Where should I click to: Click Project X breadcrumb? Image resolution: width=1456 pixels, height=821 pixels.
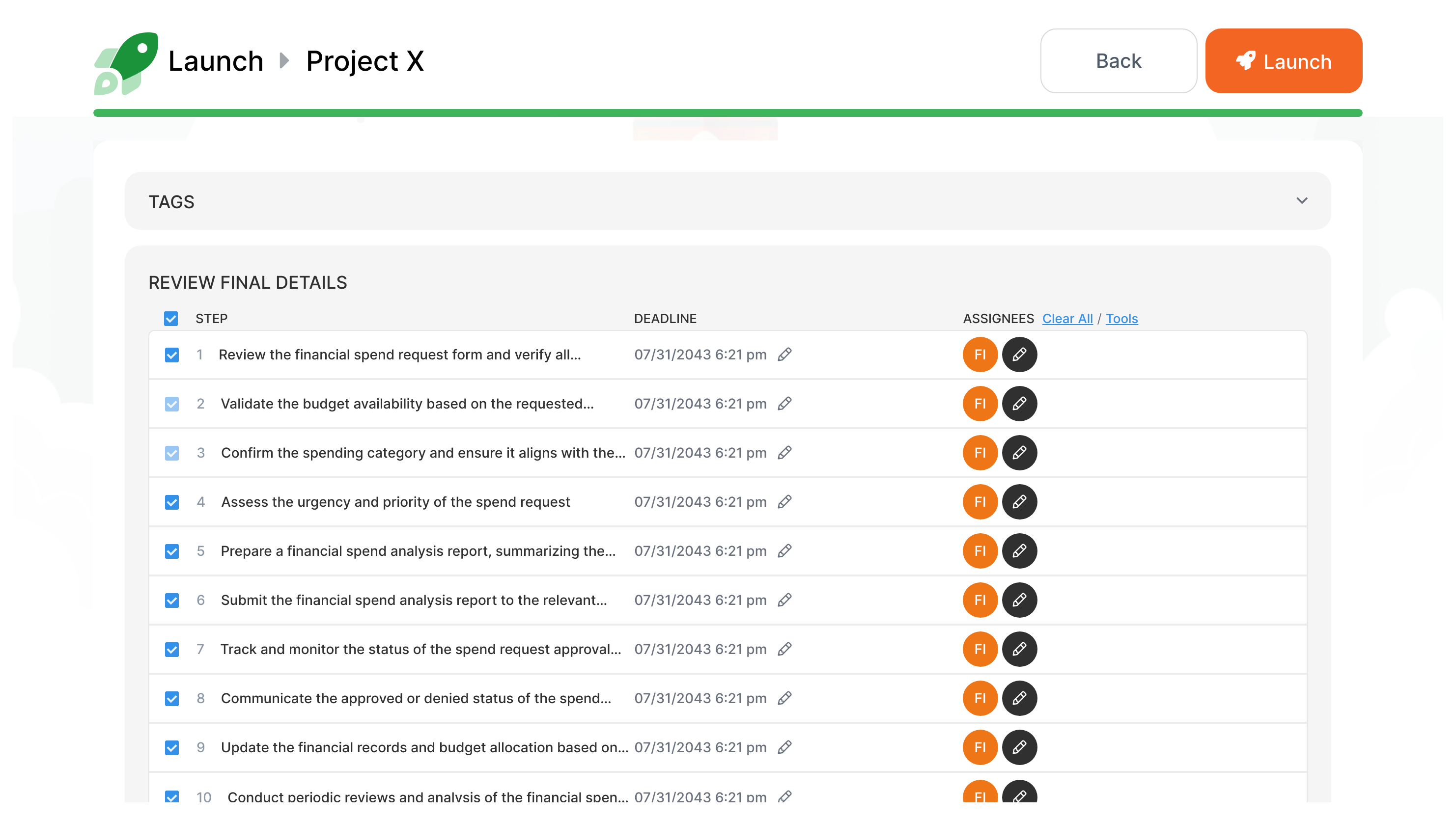364,61
